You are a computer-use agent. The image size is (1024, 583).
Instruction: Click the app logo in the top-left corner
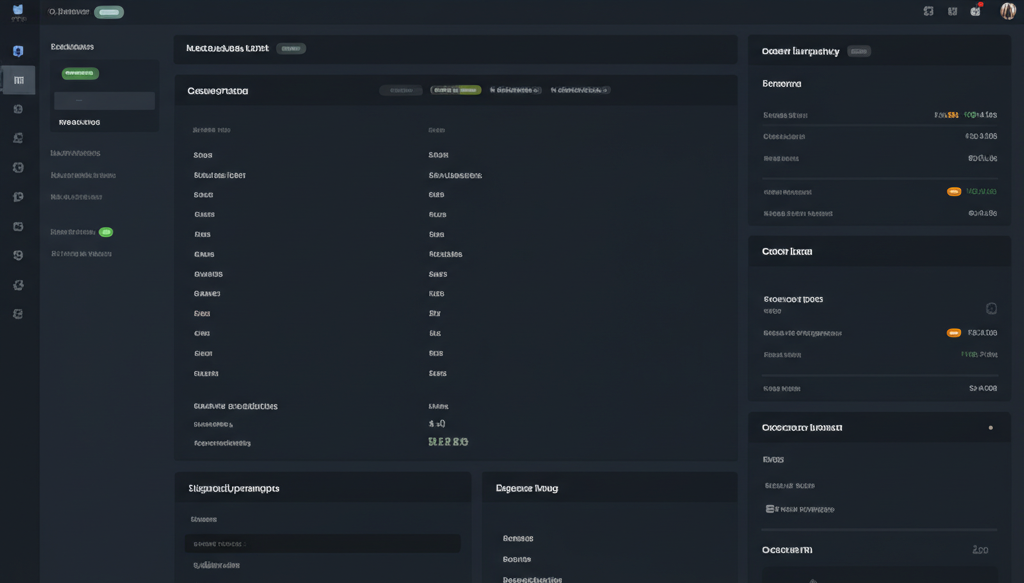(18, 12)
